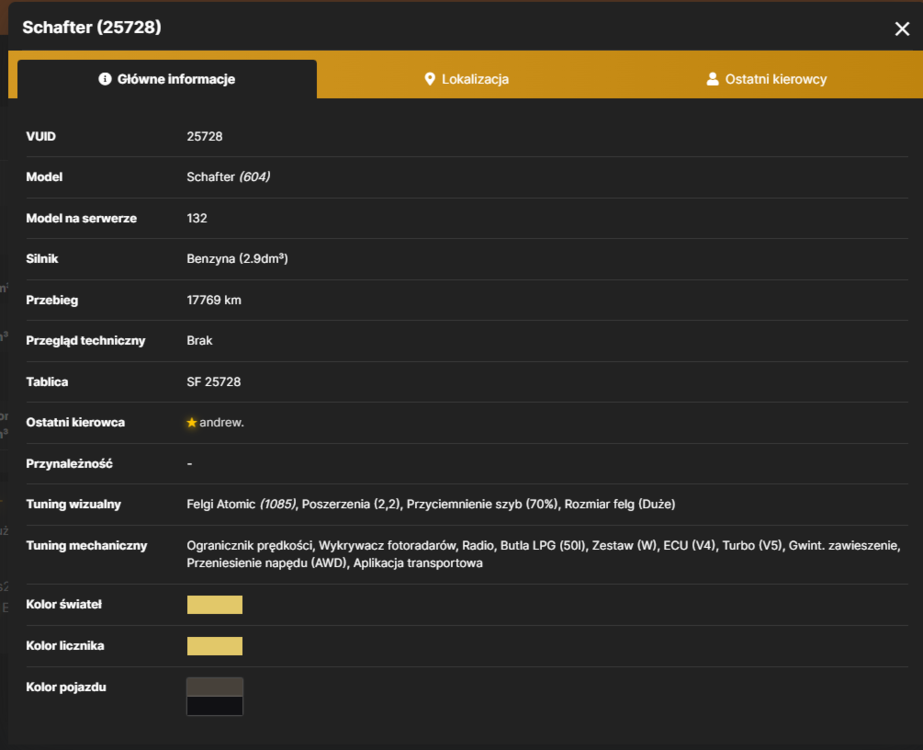Select the Główne informacje tab
Screen dimensions: 923x750
(x=167, y=79)
